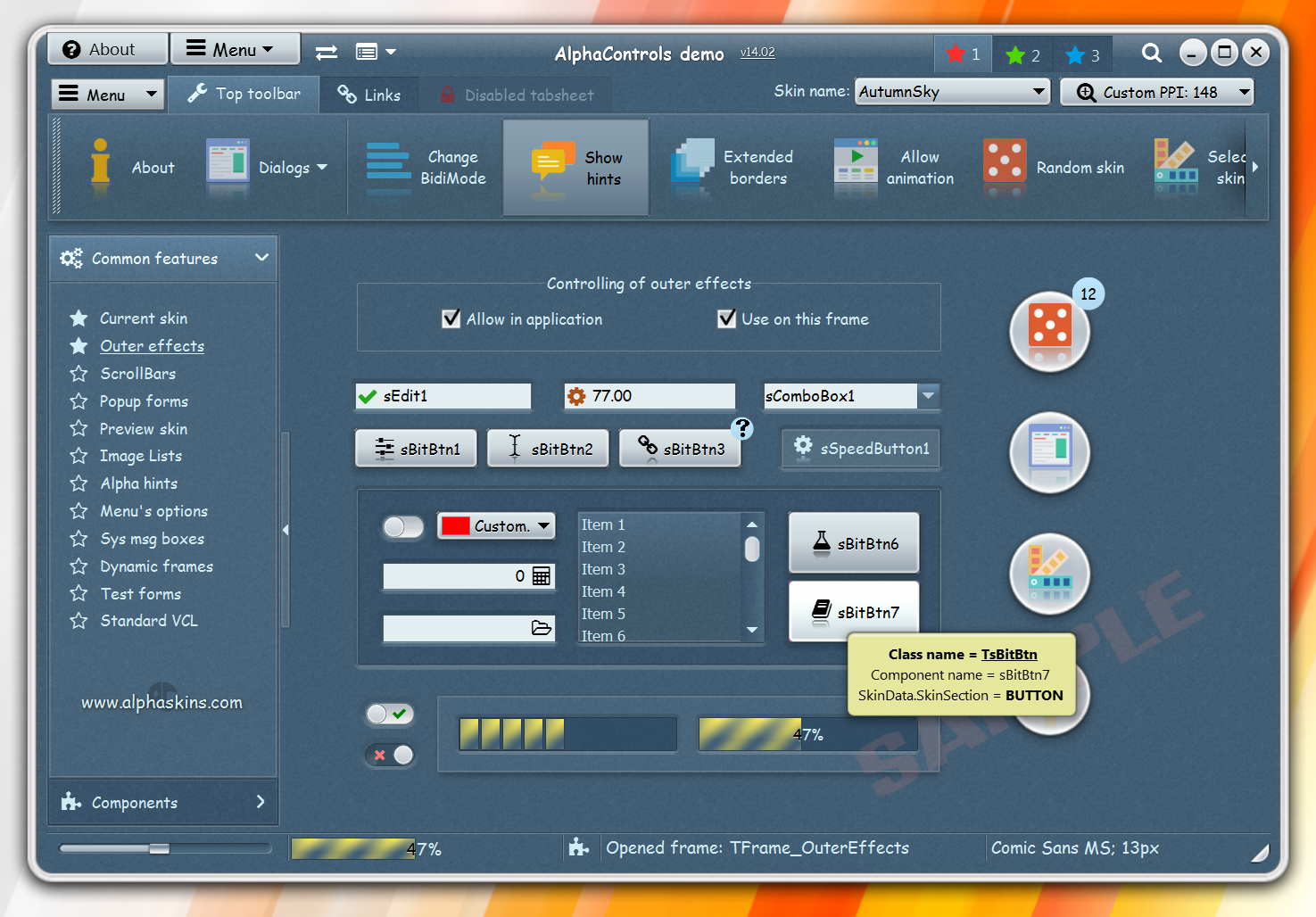Collapse sidebar with the splitter arrow
The height and width of the screenshot is (917, 1316).
[286, 530]
